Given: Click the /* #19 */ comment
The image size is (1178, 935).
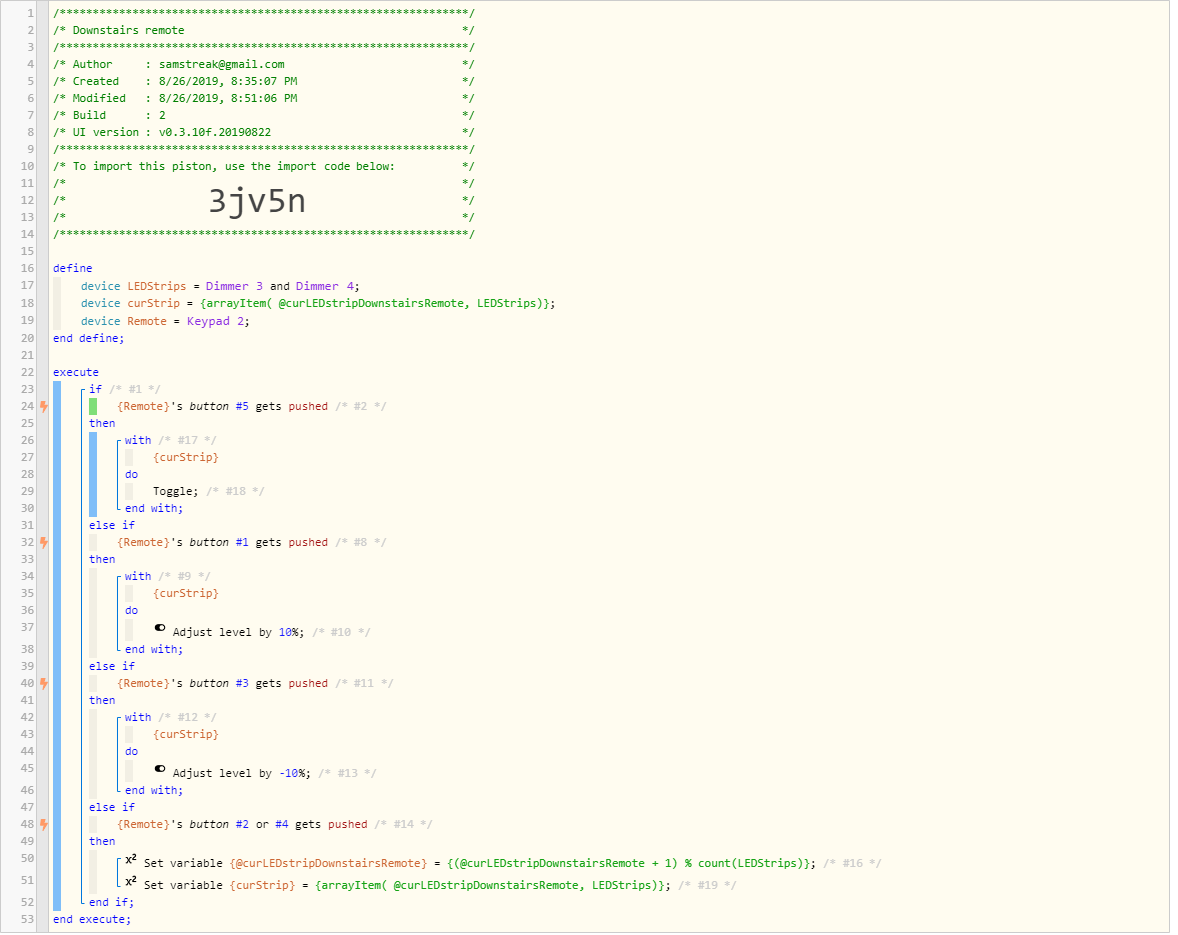Looking at the screenshot, I should point(708,885).
